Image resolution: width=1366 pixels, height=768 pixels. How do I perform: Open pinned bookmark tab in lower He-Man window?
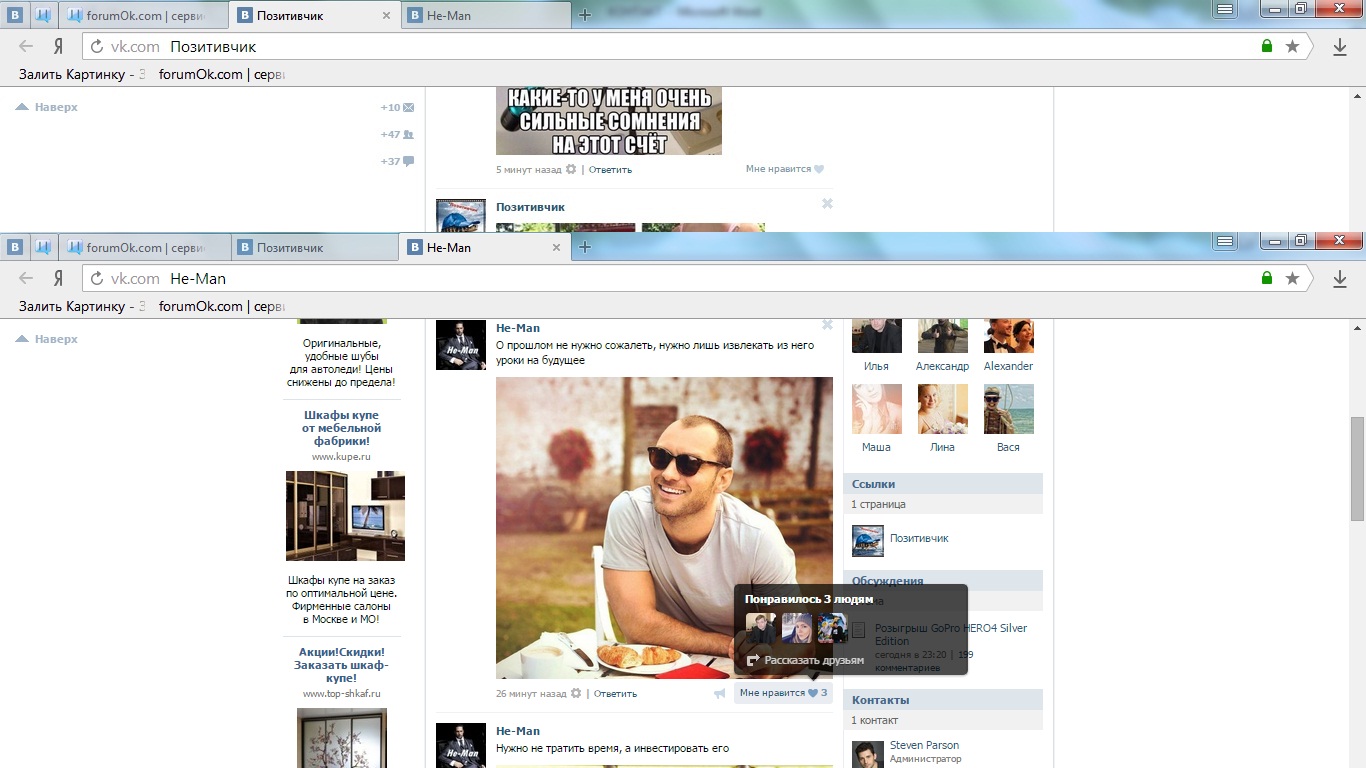click(x=43, y=247)
